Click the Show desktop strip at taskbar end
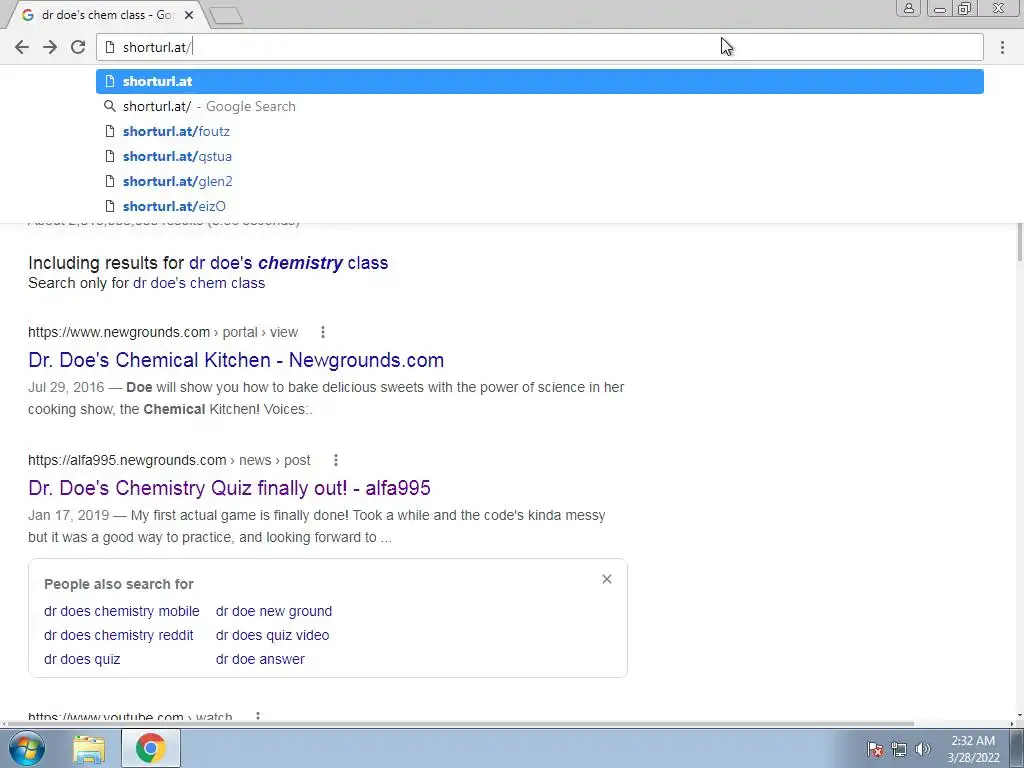 [x=1017, y=748]
